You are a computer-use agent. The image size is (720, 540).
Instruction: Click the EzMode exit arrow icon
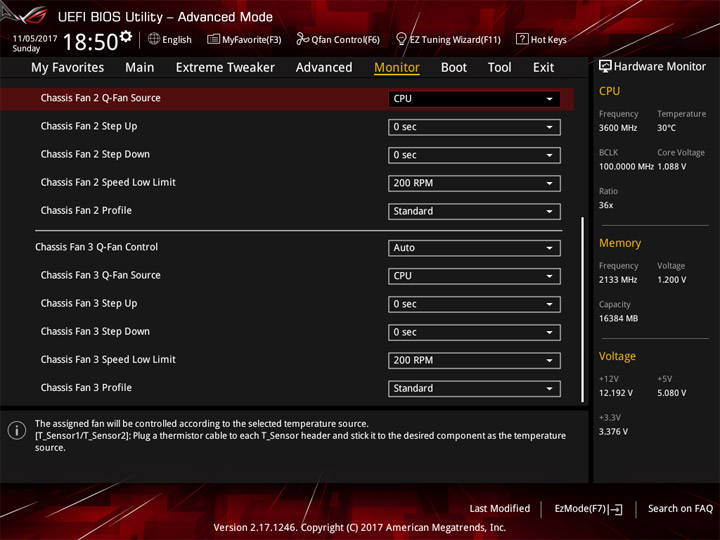click(x=616, y=509)
